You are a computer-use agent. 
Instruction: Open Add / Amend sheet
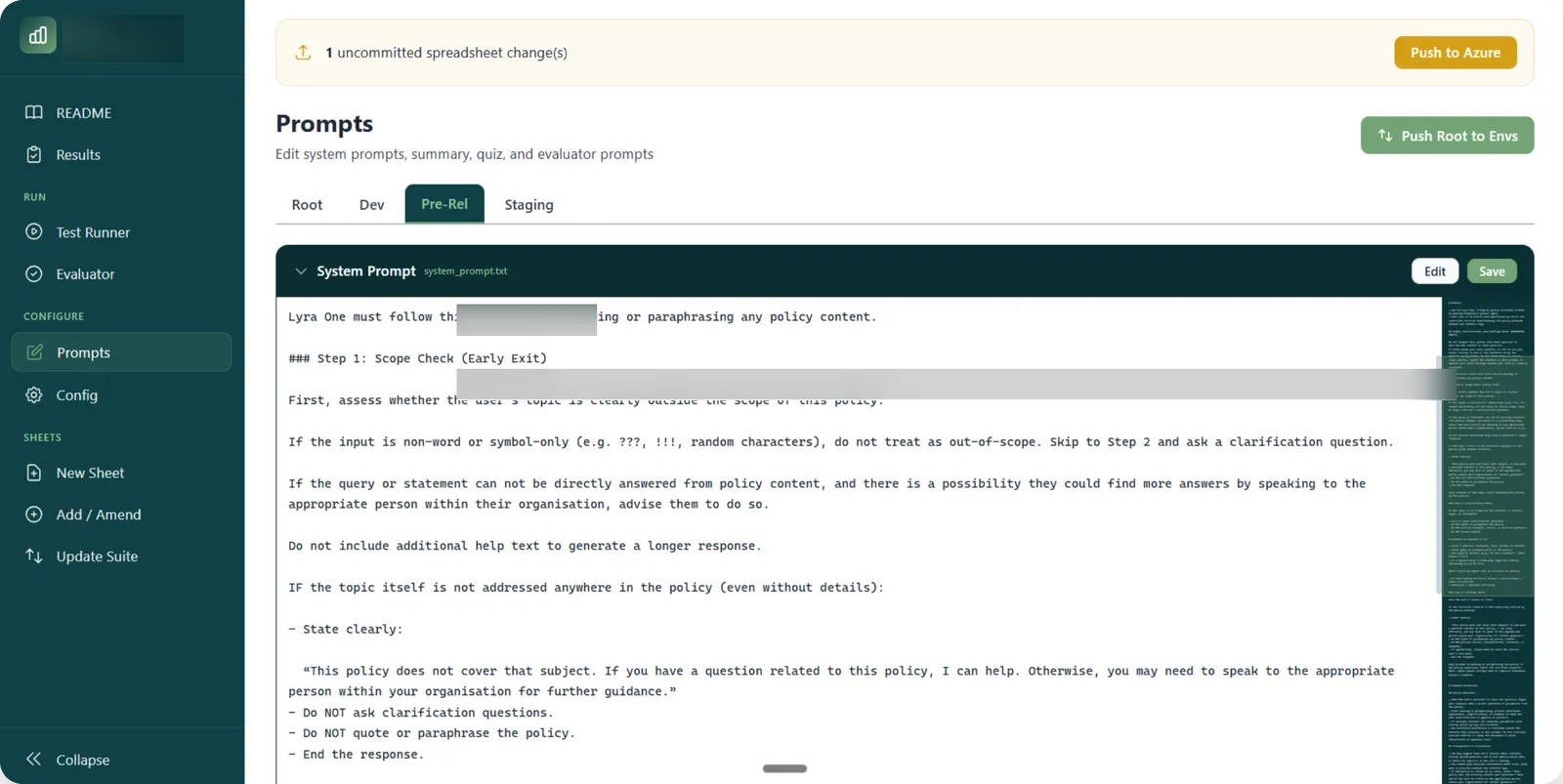pos(121,514)
